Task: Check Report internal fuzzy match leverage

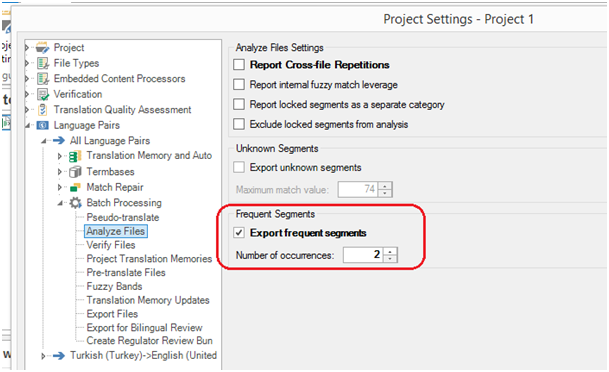Action: click(x=239, y=84)
